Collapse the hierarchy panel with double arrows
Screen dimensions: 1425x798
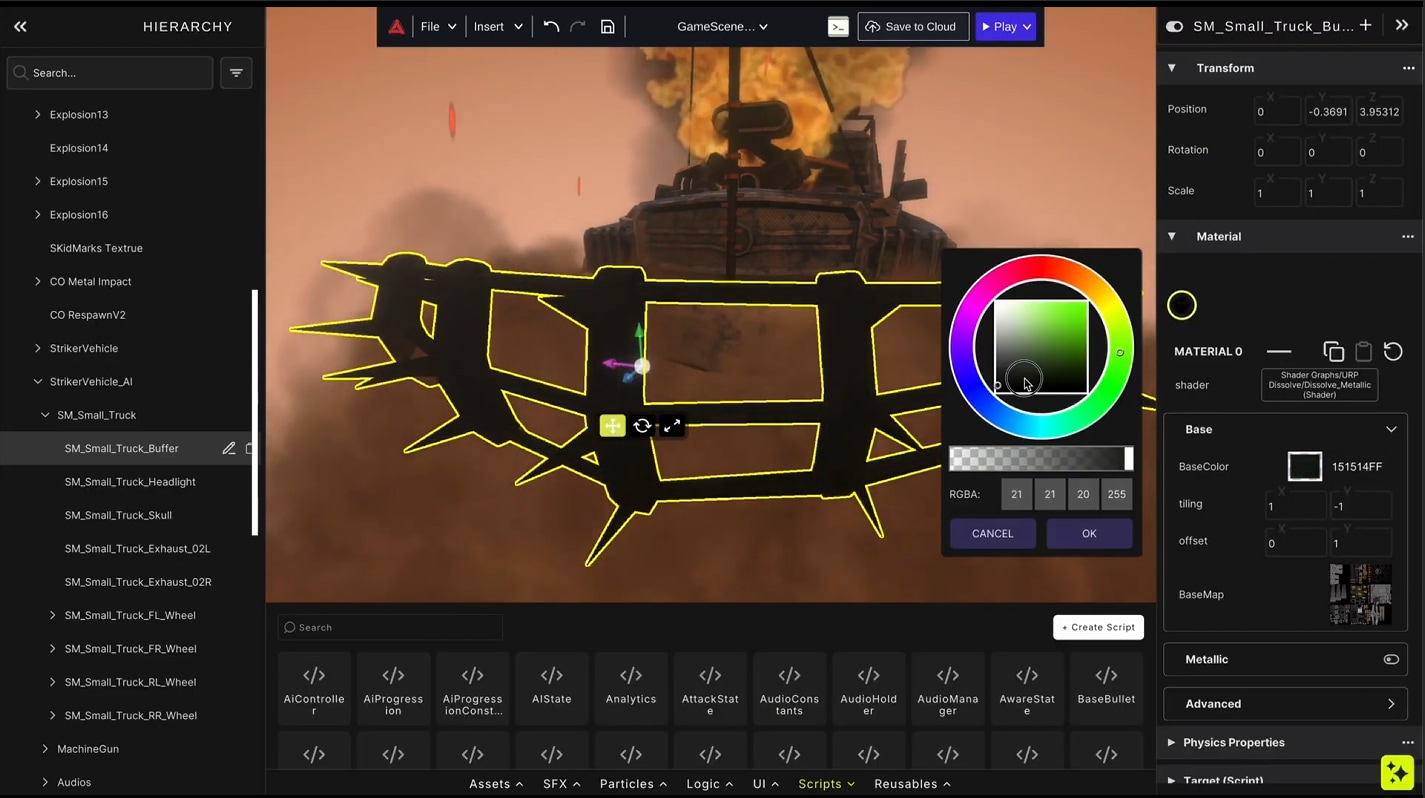tap(20, 27)
